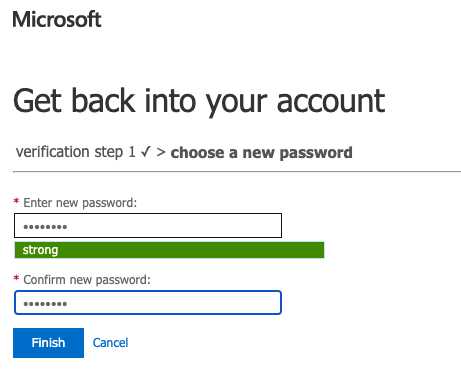Click the red asterisk beside Confirm new password

click(x=16, y=278)
